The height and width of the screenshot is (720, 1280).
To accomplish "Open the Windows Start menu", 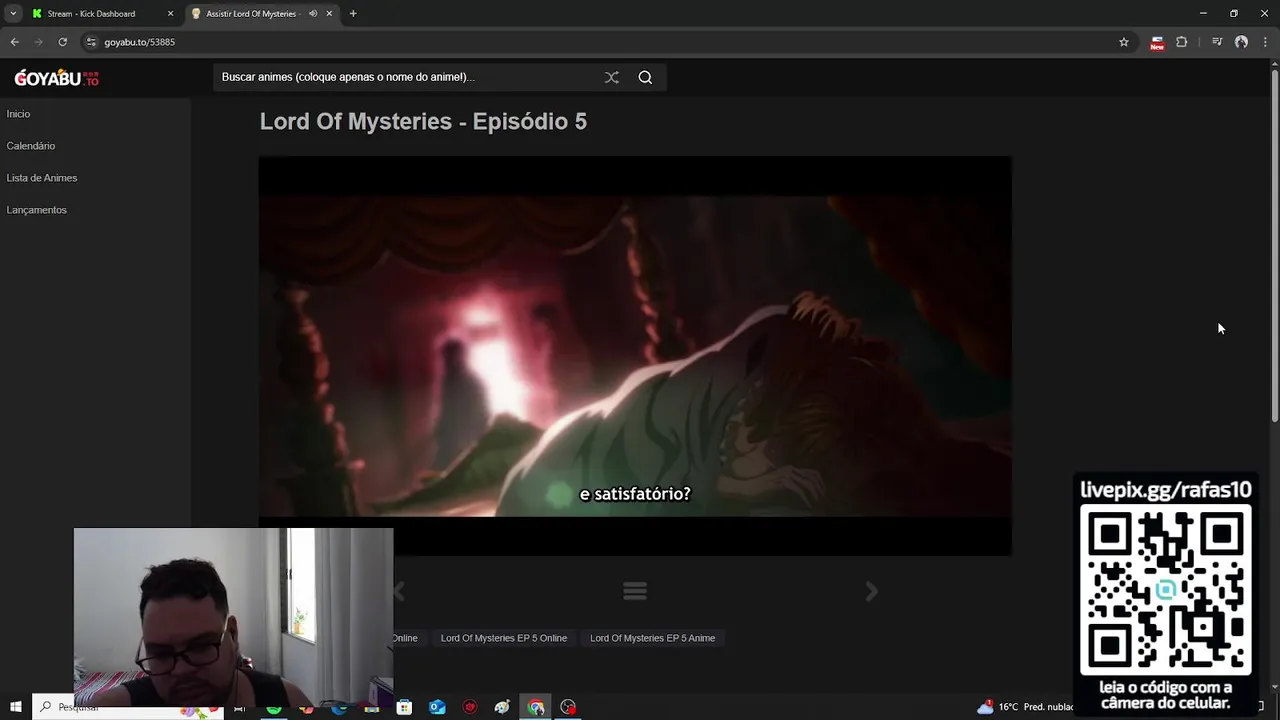I will pos(16,707).
